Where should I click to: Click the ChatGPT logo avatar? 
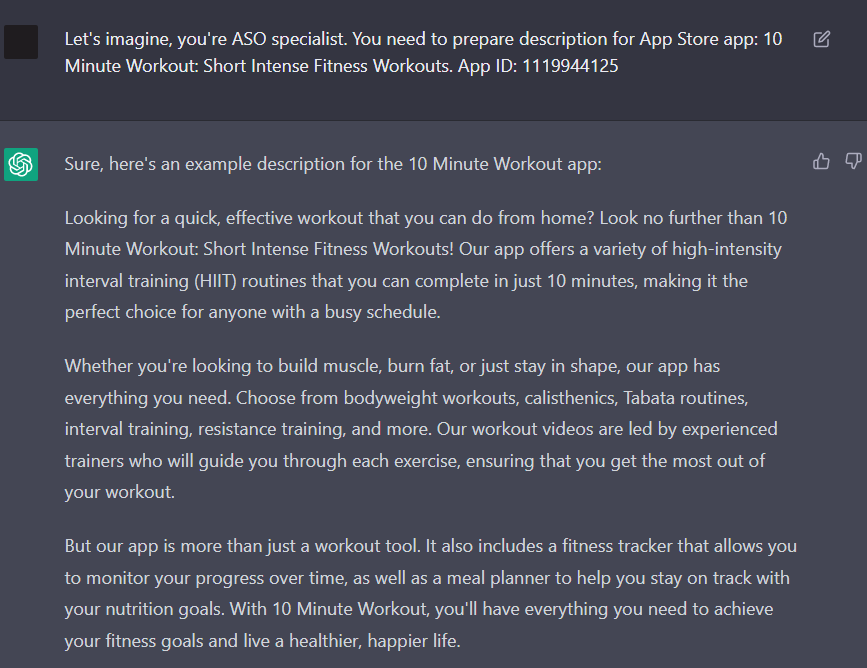pyautogui.click(x=21, y=164)
